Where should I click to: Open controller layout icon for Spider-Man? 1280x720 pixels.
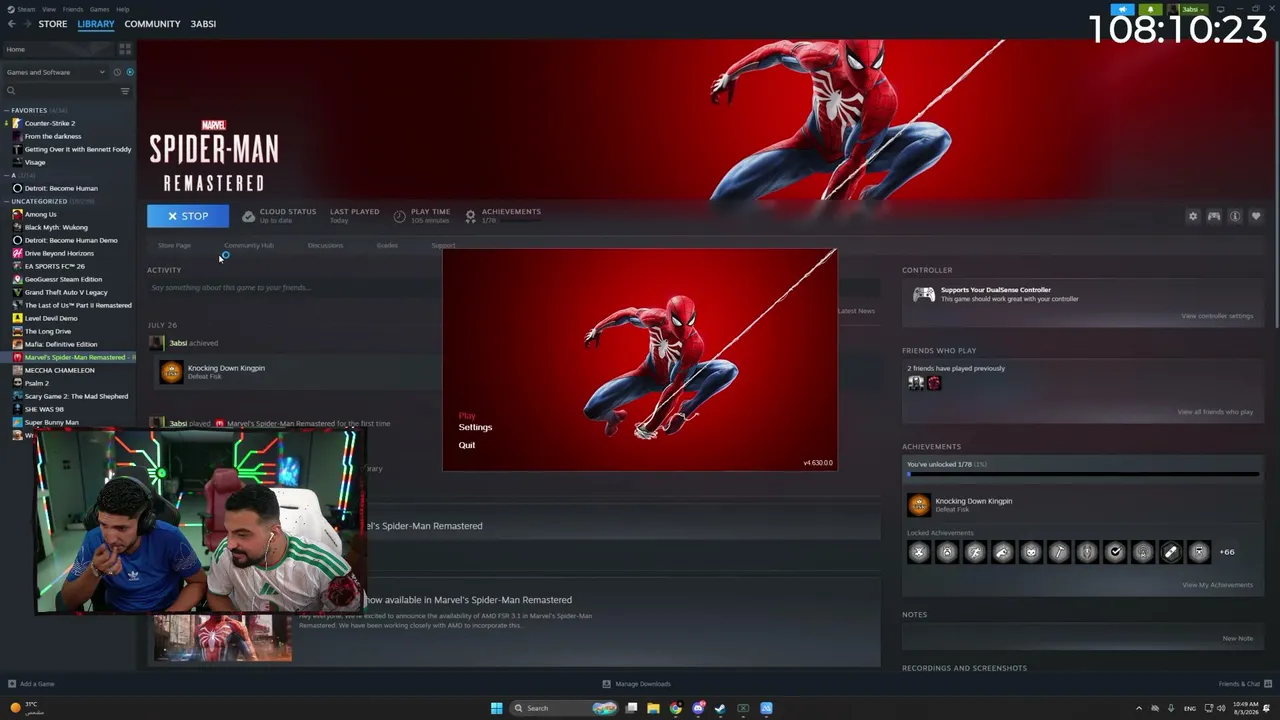tap(1214, 216)
